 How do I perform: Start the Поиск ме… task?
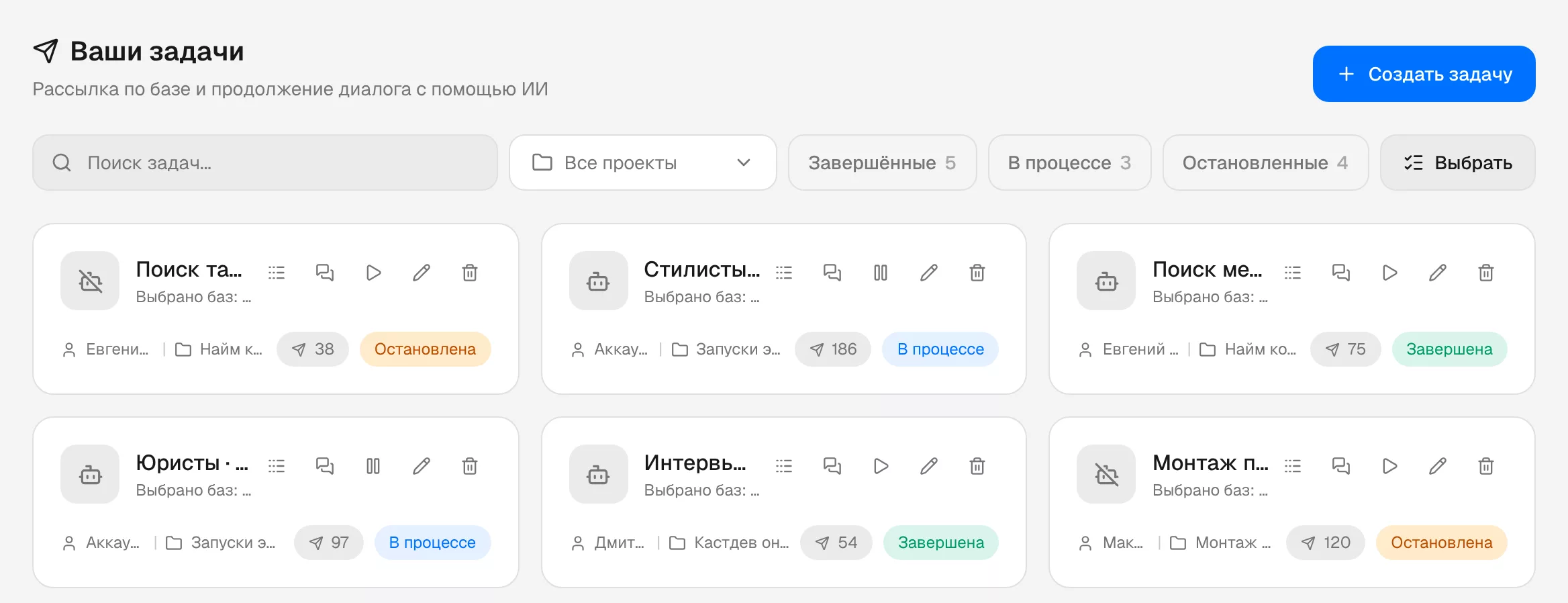click(1389, 273)
